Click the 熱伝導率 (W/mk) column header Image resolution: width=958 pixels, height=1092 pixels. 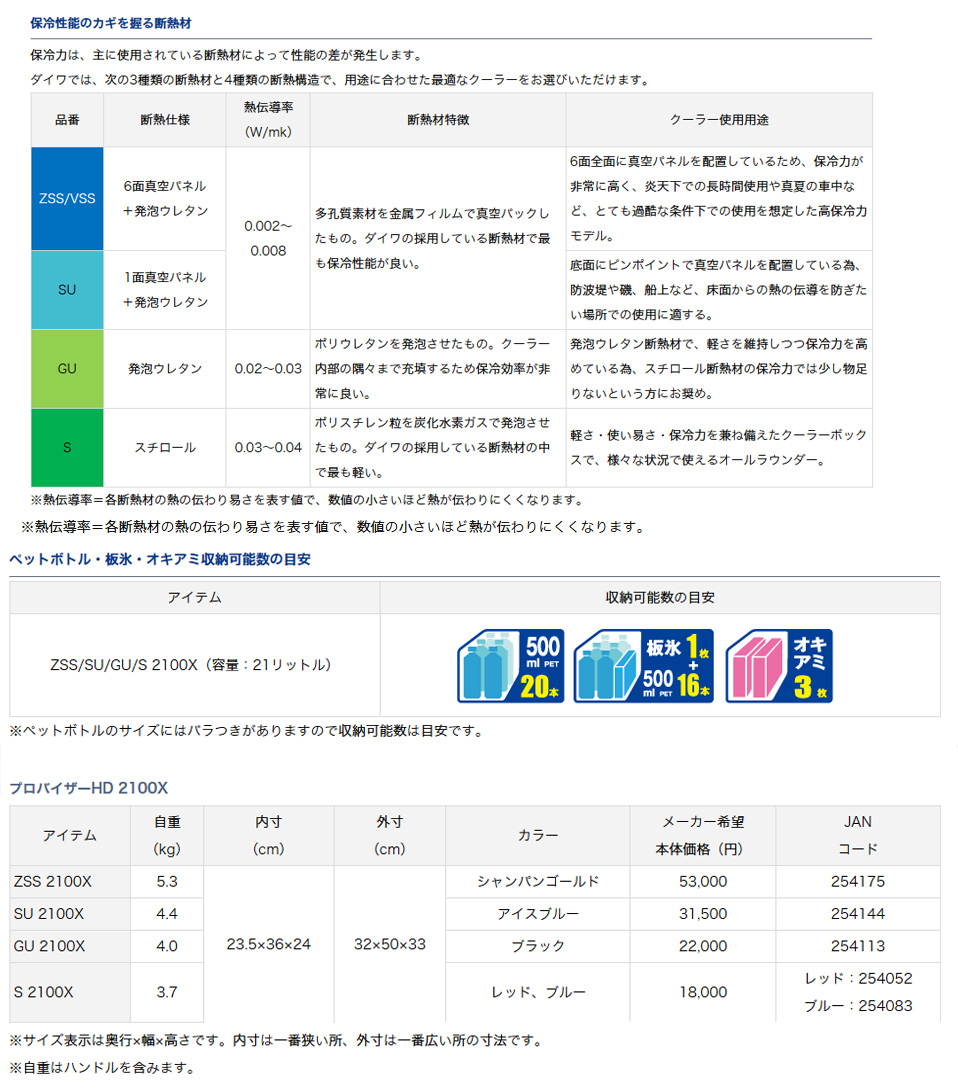[x=268, y=120]
